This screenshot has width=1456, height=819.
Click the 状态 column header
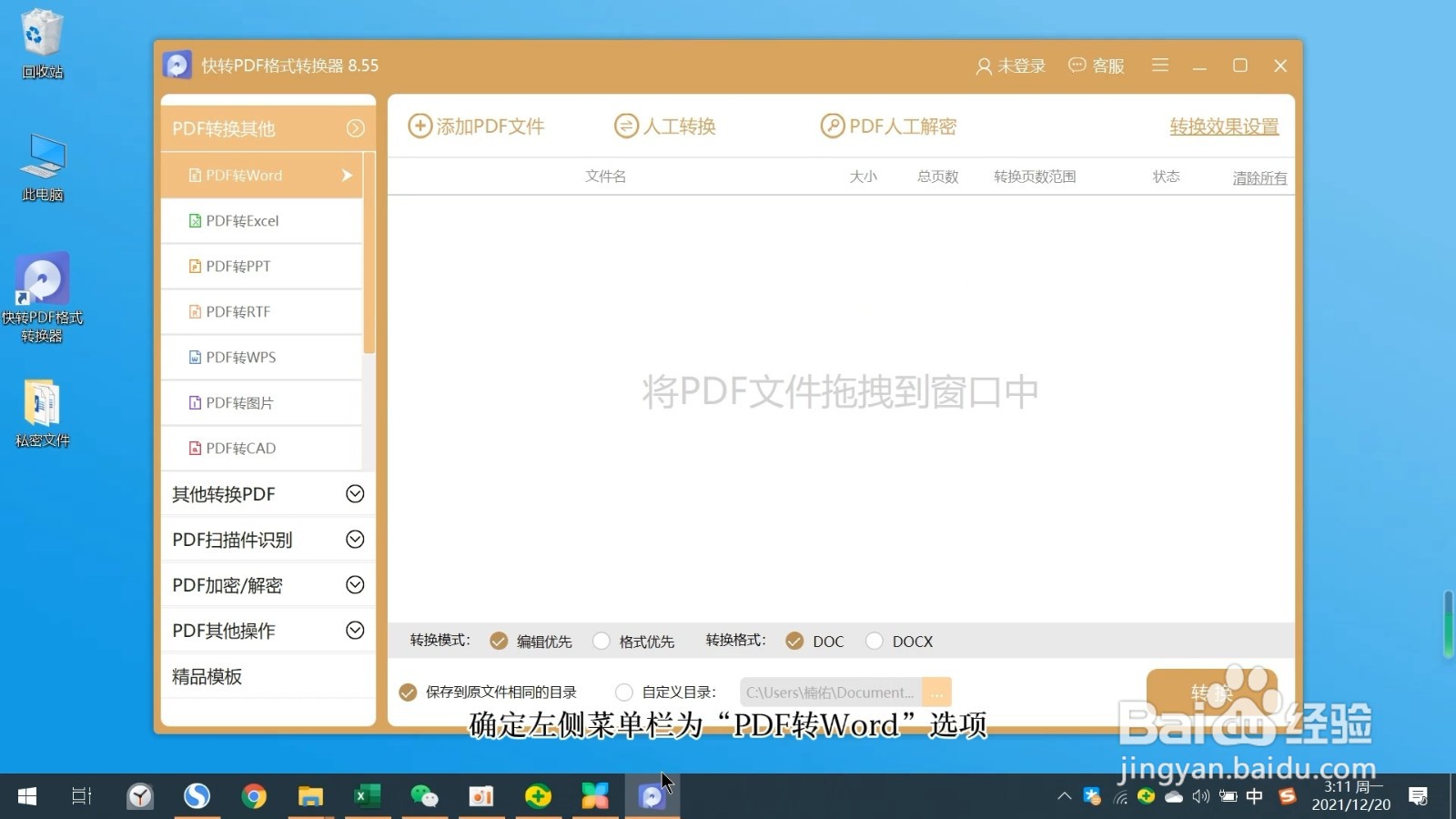point(1166,177)
